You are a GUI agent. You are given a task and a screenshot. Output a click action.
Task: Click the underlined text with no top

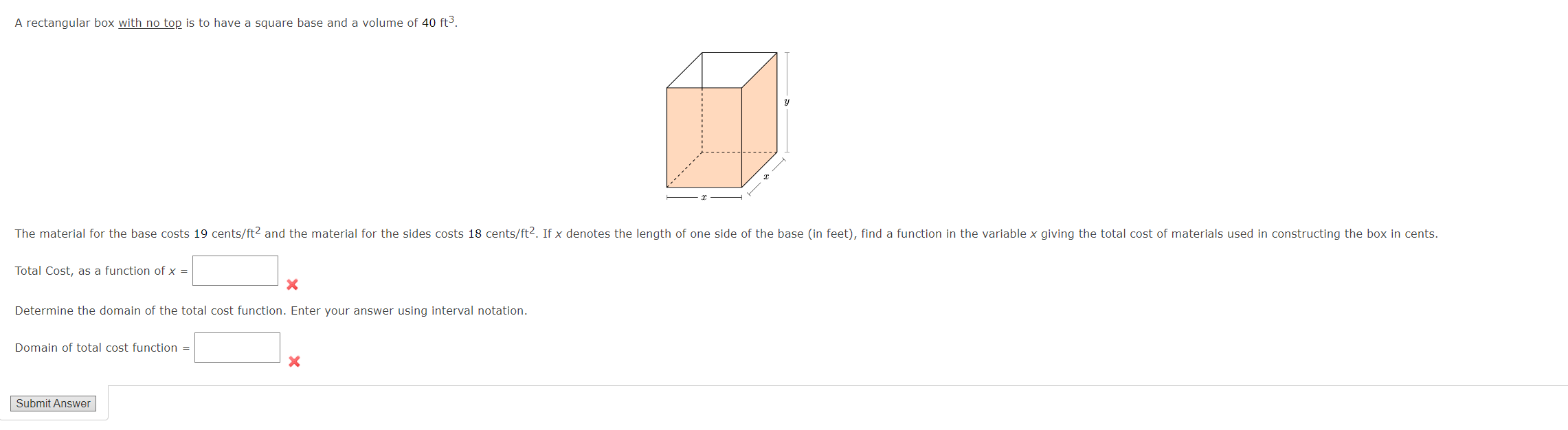pyautogui.click(x=148, y=23)
